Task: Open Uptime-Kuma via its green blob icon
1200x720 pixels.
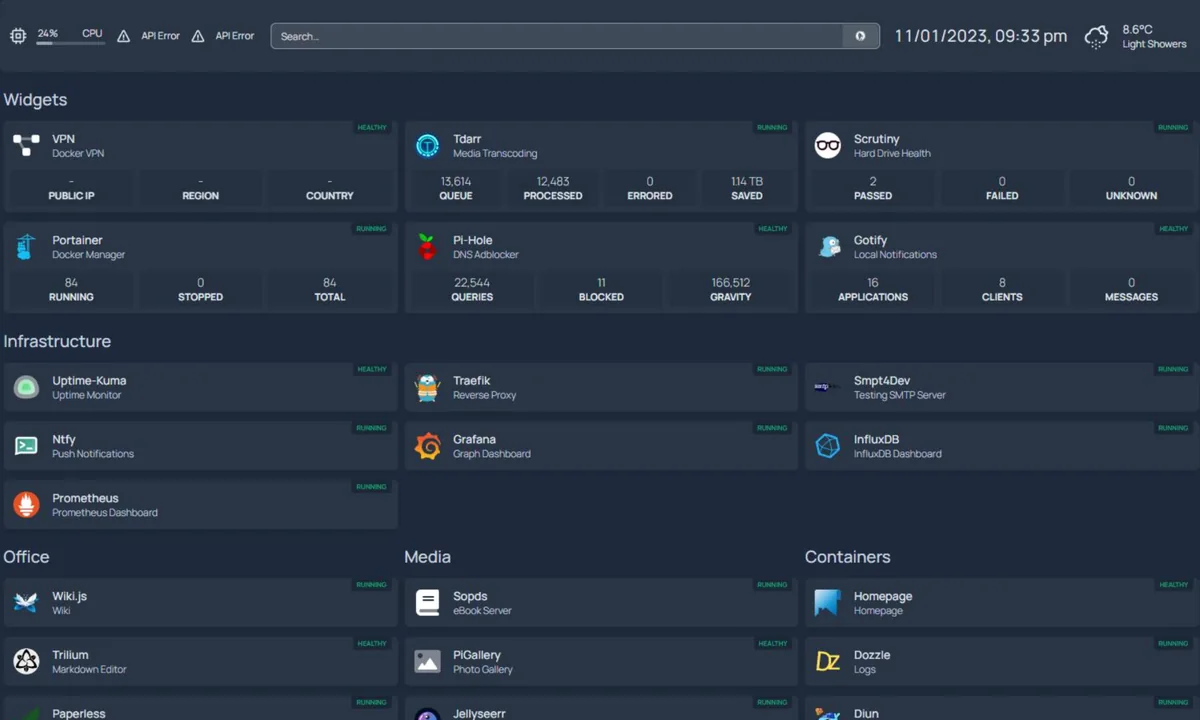Action: pyautogui.click(x=26, y=387)
